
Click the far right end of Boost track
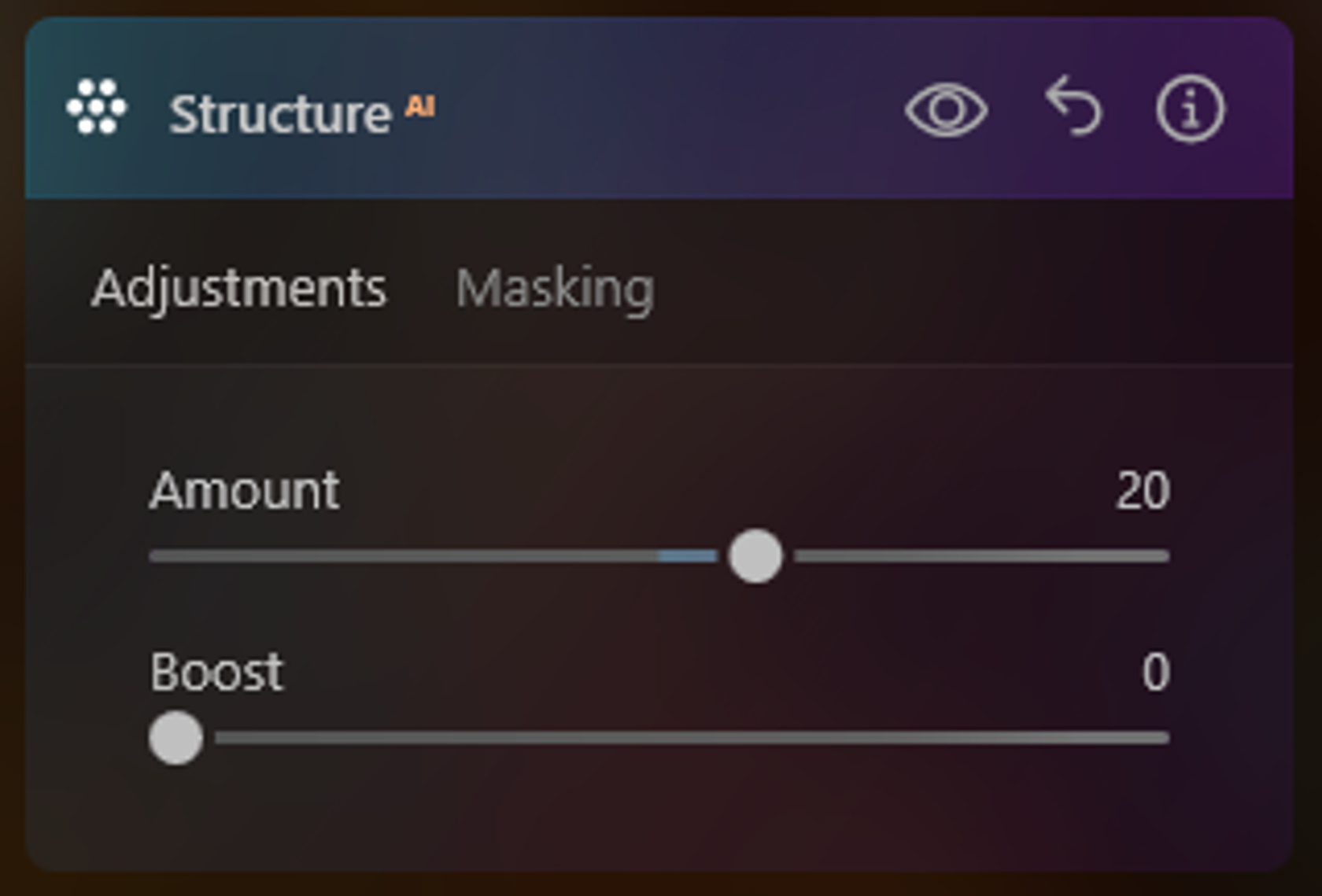tap(1163, 738)
